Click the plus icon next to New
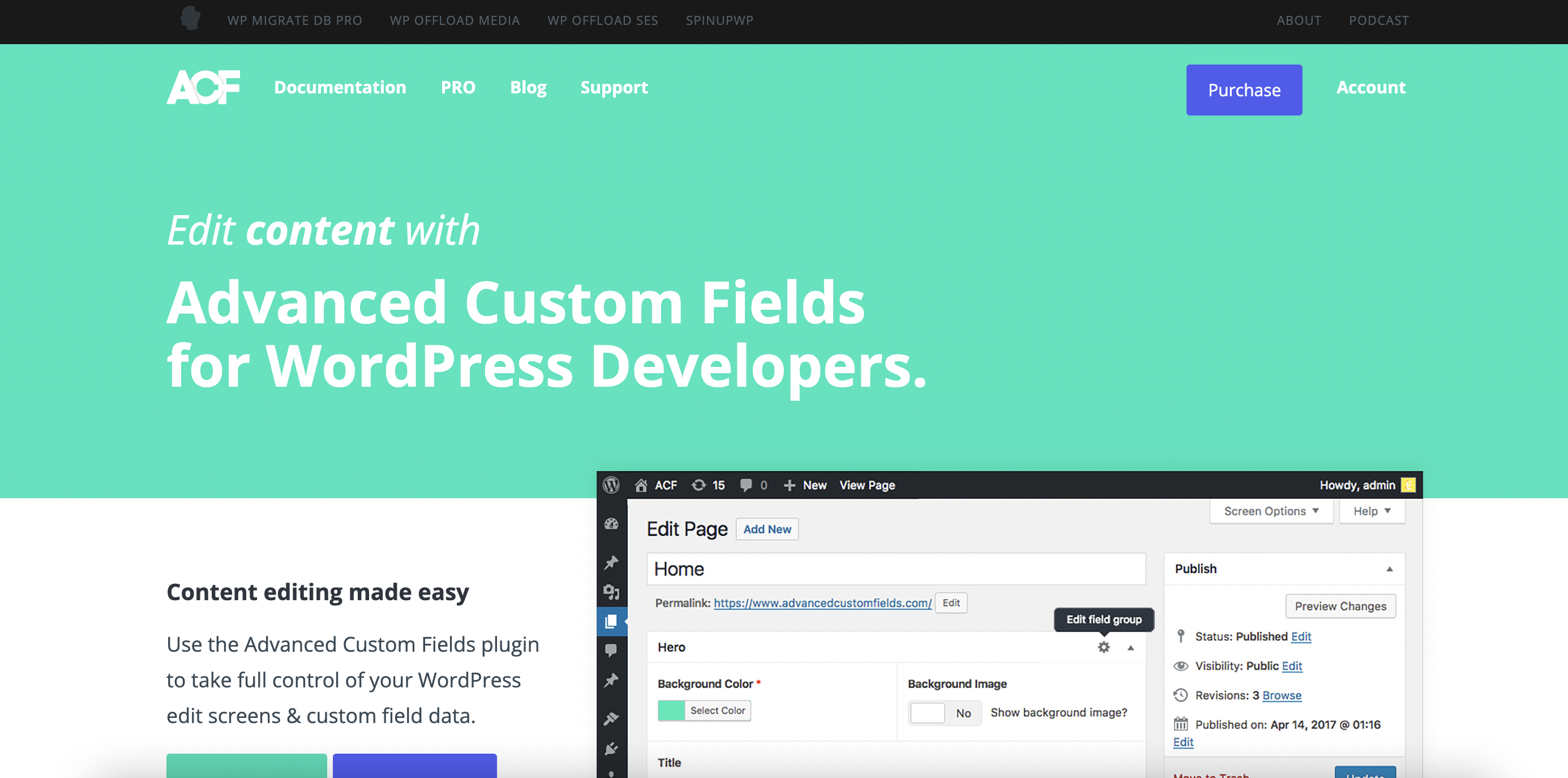 coord(790,485)
